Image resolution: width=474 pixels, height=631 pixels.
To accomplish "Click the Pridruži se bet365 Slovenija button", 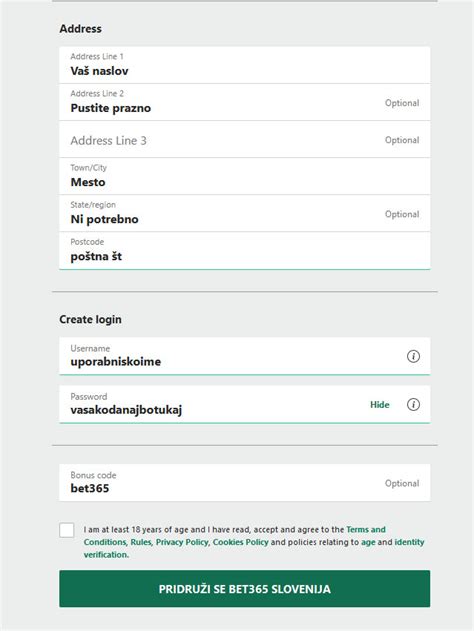I will click(245, 589).
